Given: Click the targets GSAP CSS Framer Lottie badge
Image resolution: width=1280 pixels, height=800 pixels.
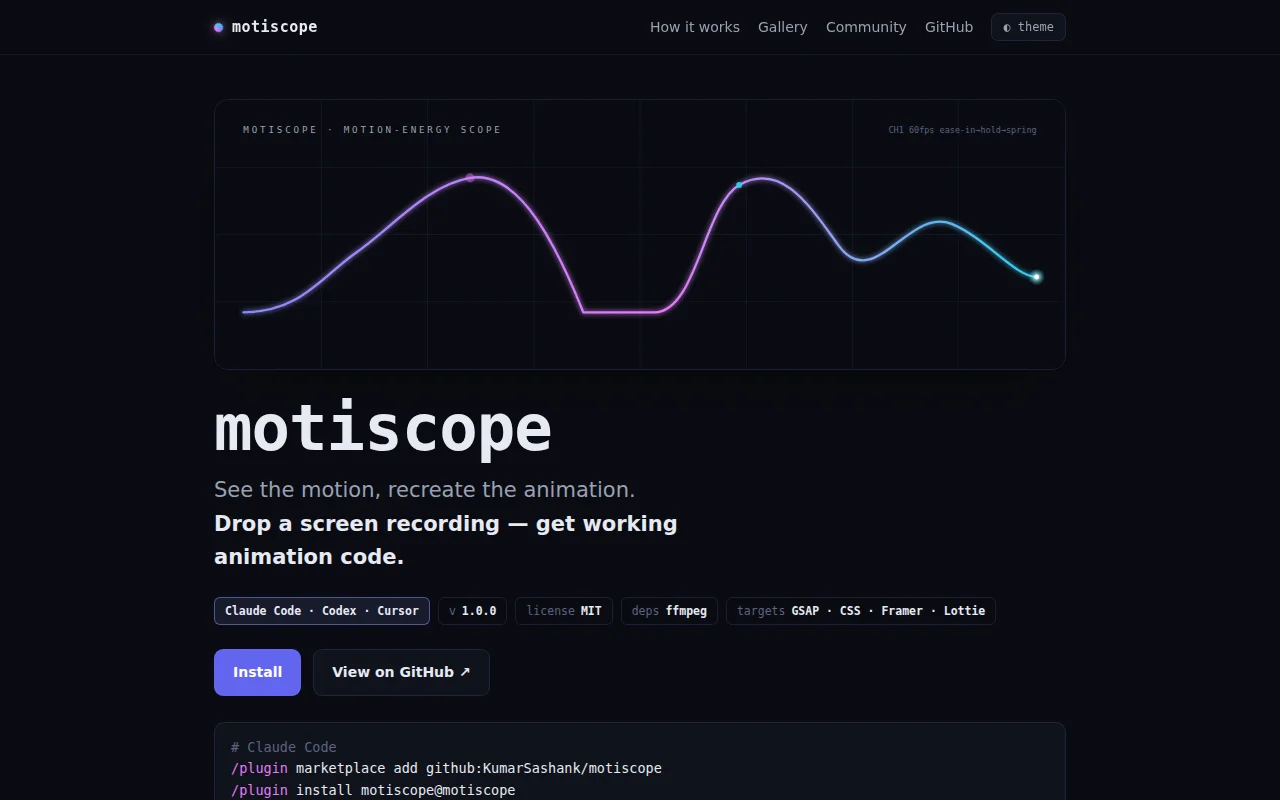Looking at the screenshot, I should pyautogui.click(x=861, y=611).
